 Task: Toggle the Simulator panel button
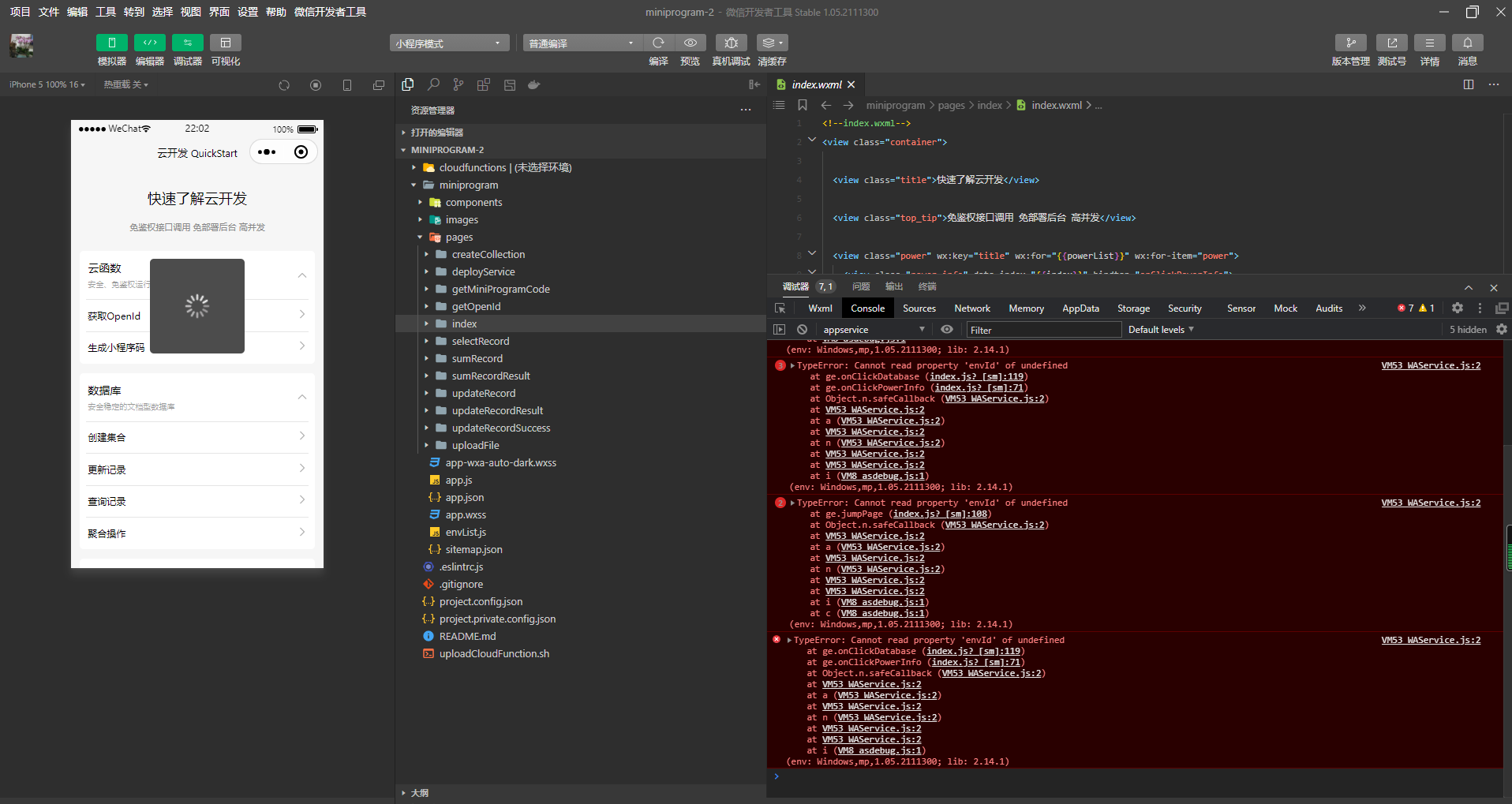coord(111,43)
